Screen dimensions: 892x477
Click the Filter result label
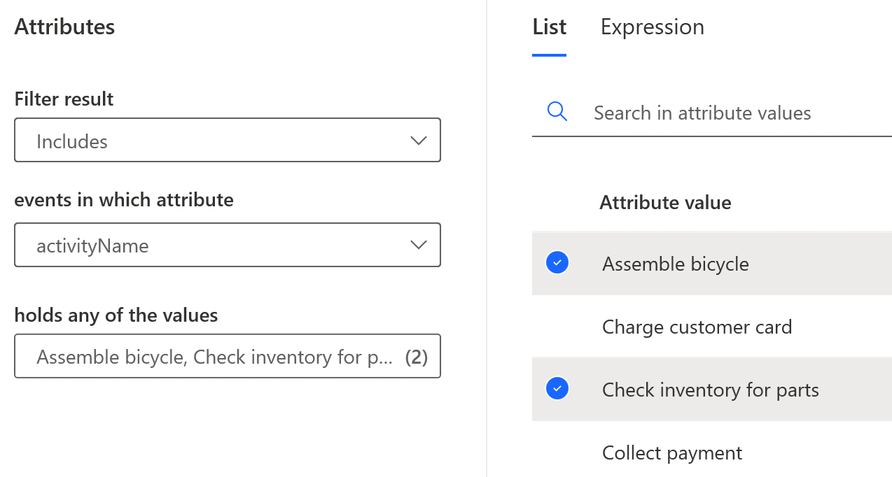64,99
